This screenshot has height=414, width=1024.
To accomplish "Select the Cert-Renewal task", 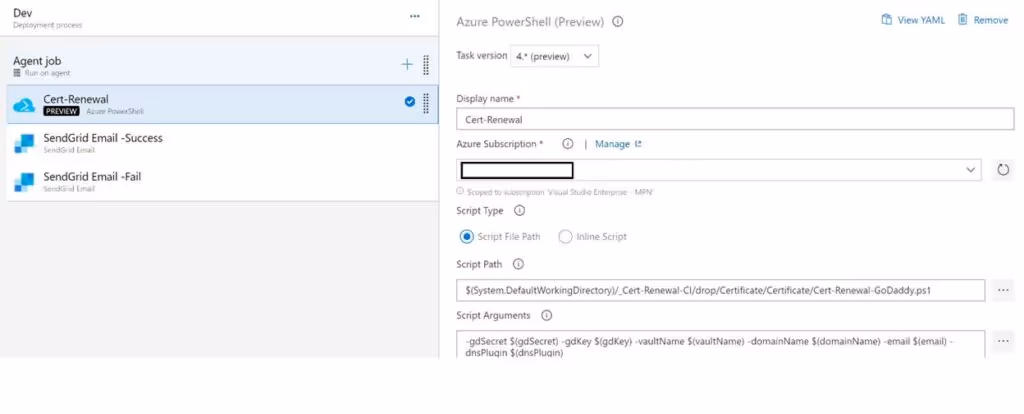I will point(223,104).
